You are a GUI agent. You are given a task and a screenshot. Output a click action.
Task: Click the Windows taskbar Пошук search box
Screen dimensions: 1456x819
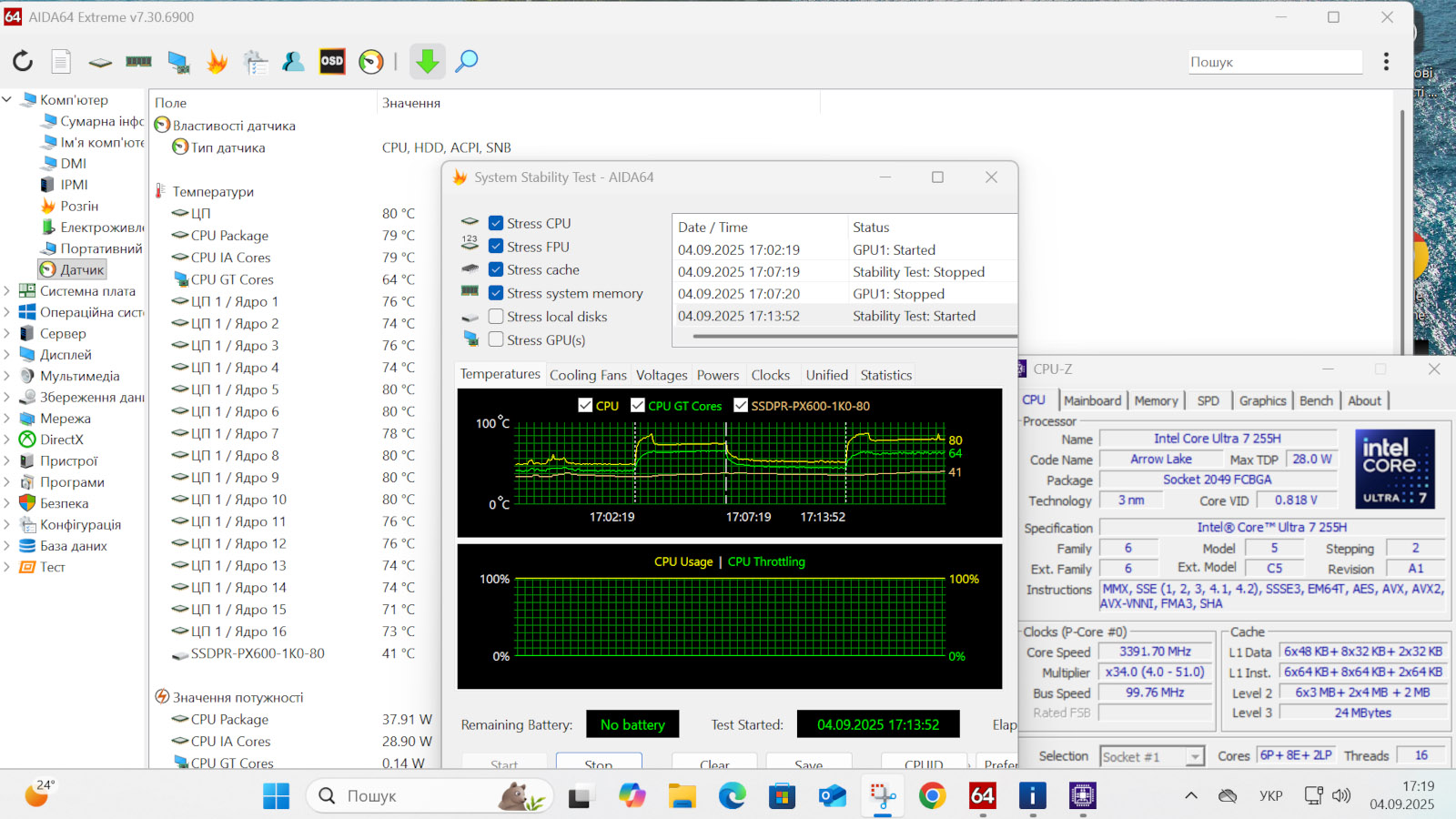pyautogui.click(x=430, y=796)
